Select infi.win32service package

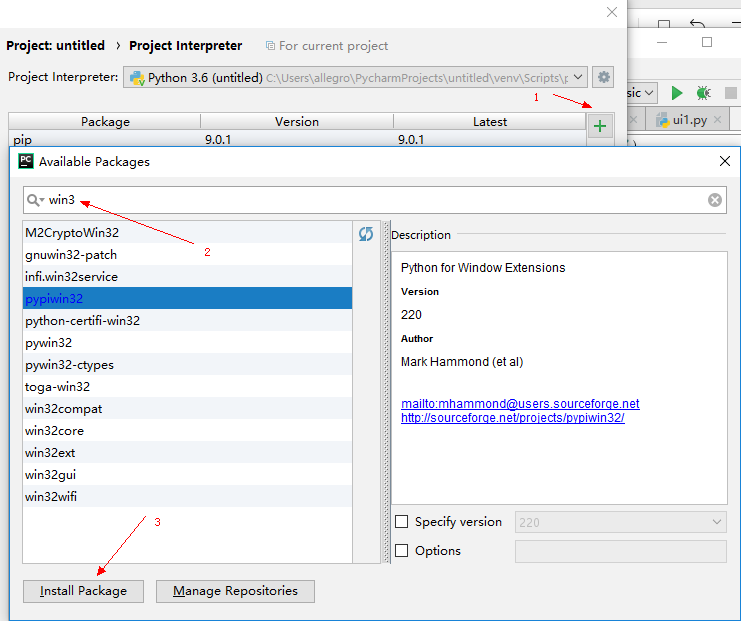[x=187, y=276]
